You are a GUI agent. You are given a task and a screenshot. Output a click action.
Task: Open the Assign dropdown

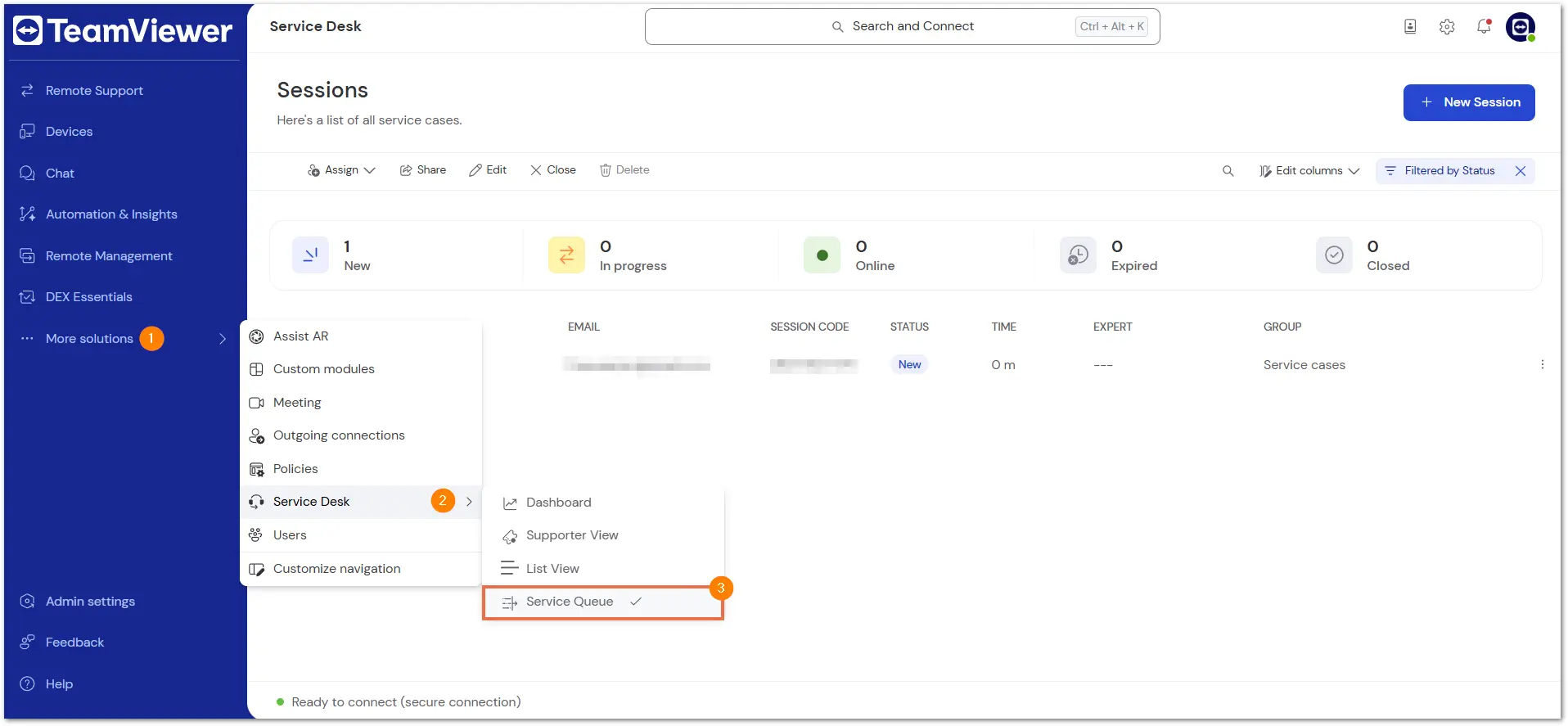(341, 170)
